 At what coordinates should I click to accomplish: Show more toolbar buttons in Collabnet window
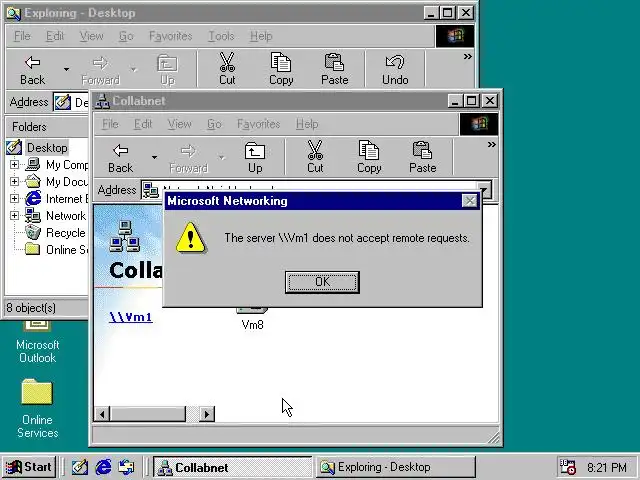click(491, 144)
